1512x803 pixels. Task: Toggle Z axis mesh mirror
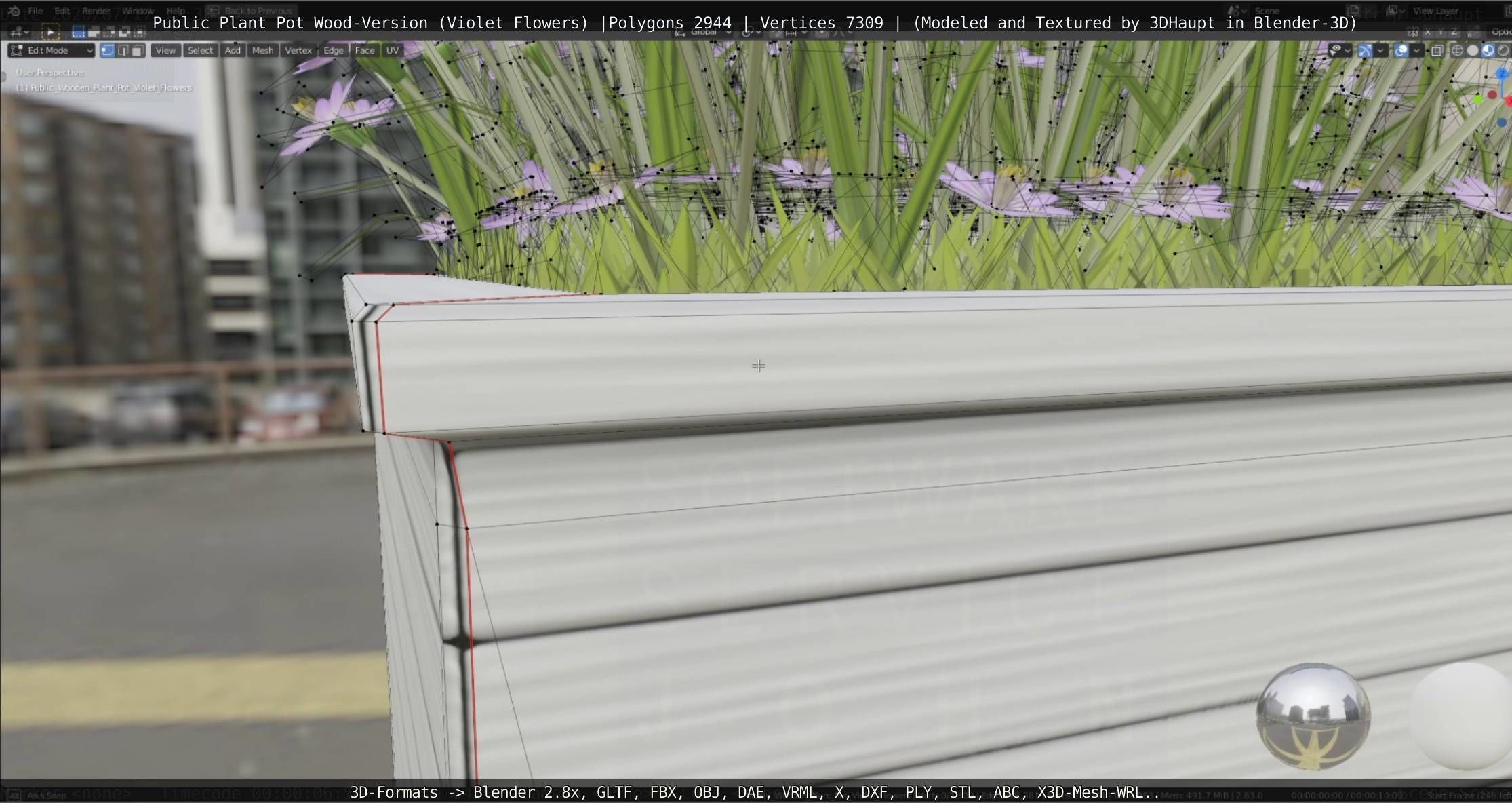point(1454,32)
